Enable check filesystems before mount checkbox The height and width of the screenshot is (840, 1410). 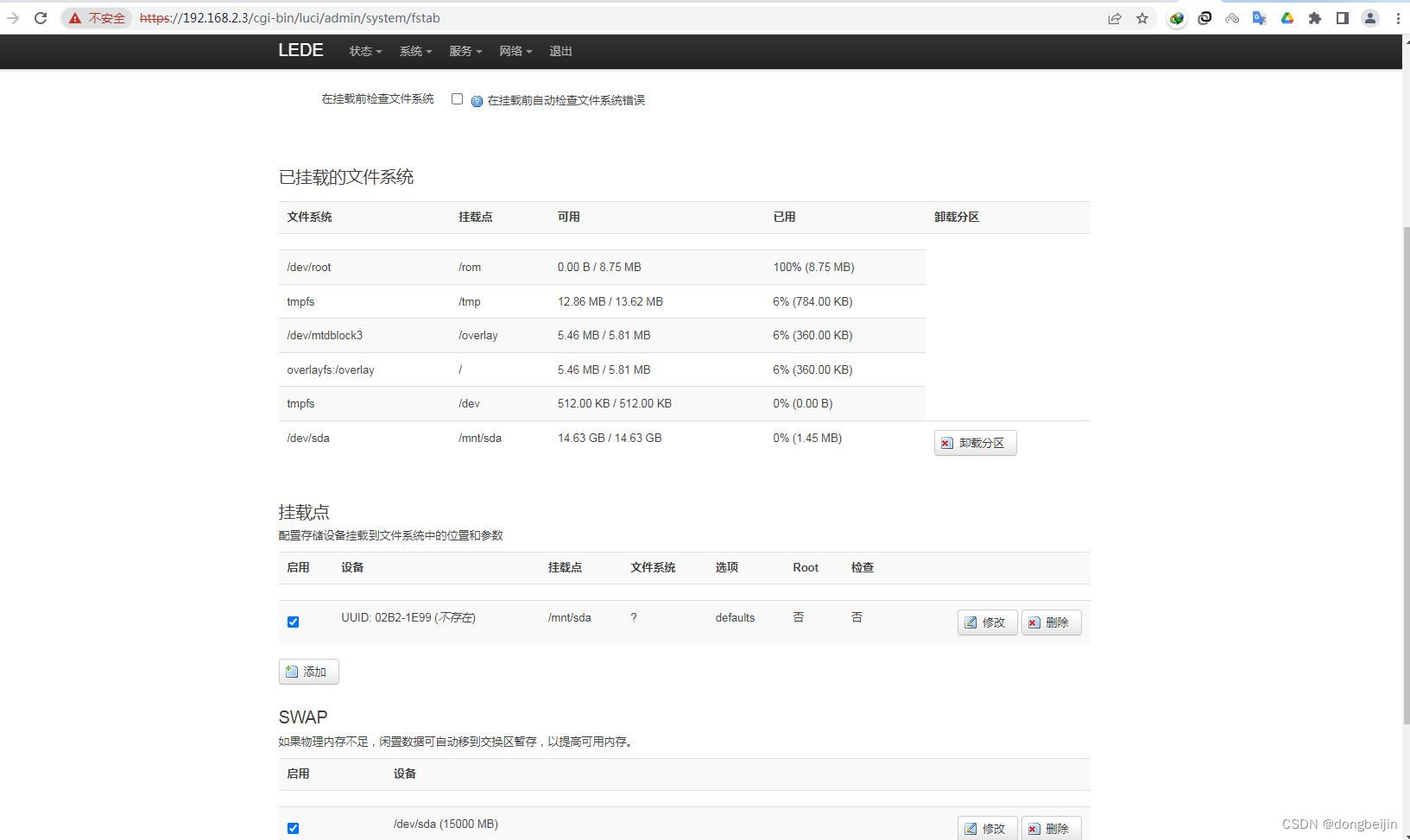[x=457, y=99]
